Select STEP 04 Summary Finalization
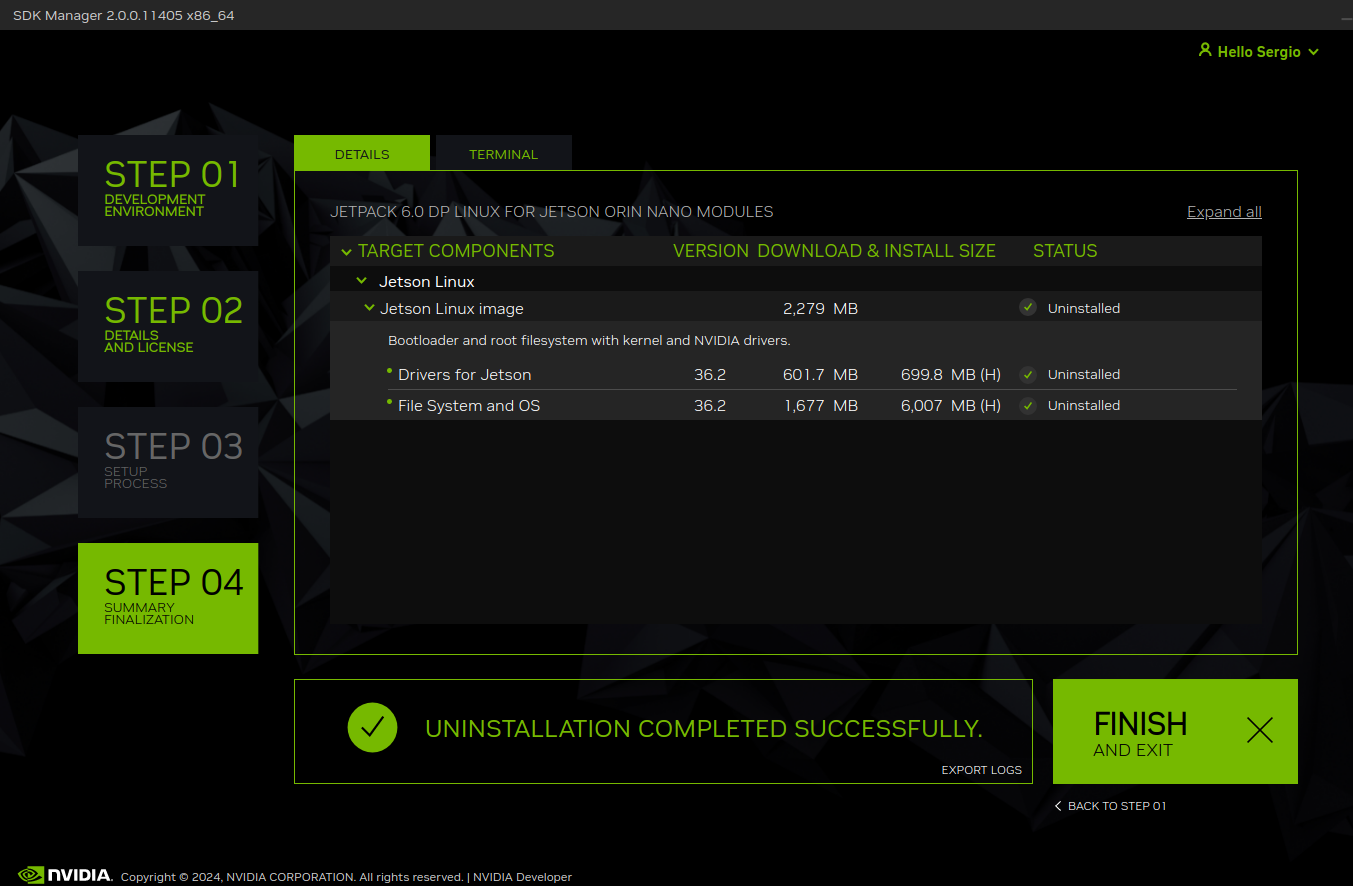This screenshot has width=1353, height=886. pos(168,598)
